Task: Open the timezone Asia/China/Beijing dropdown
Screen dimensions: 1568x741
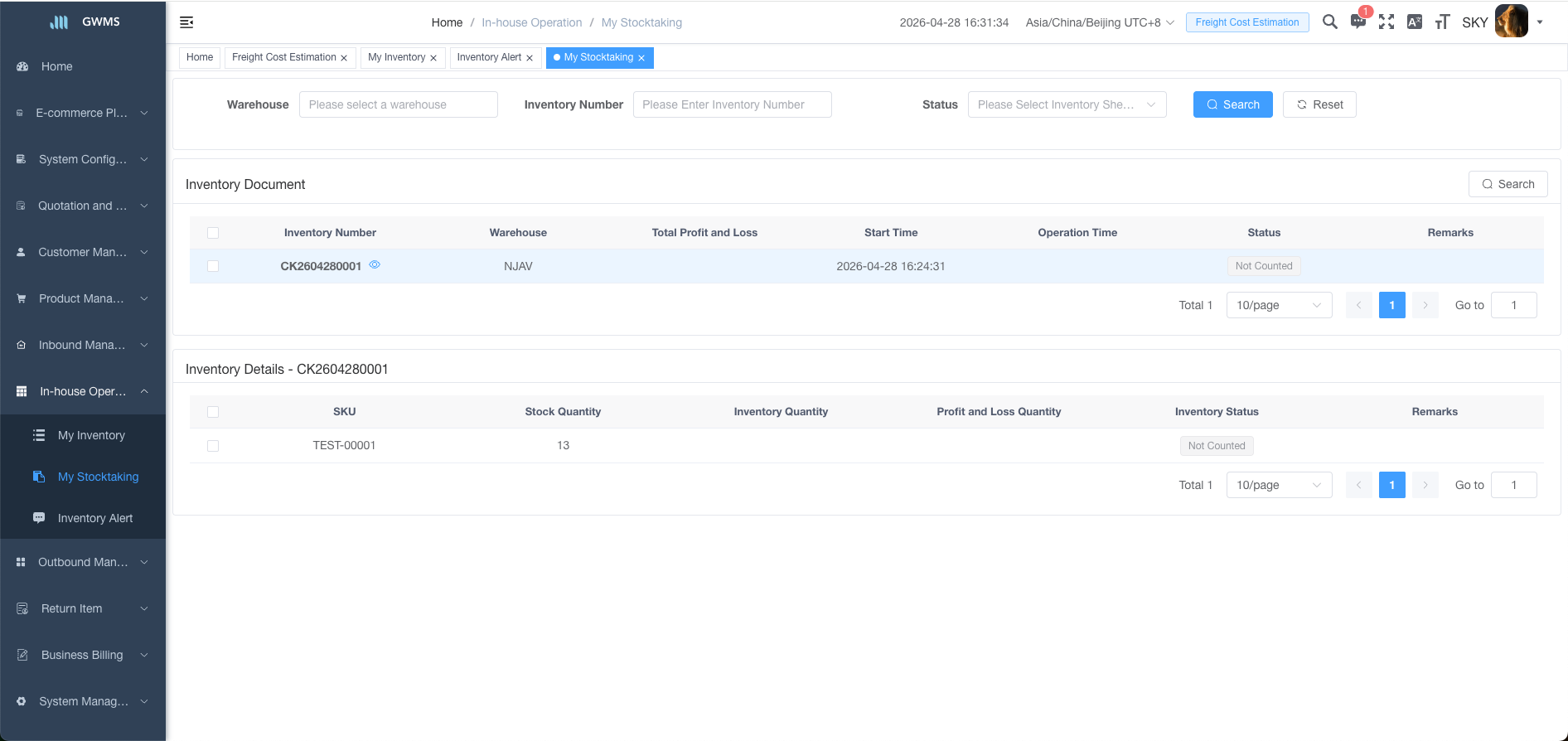Action: 1100,22
